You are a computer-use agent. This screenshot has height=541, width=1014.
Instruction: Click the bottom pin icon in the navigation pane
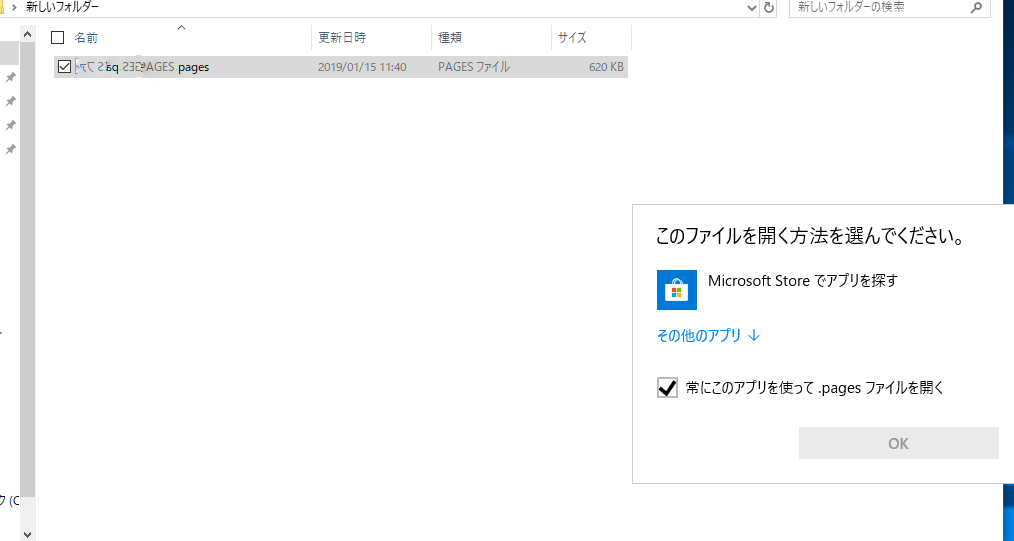[11, 149]
